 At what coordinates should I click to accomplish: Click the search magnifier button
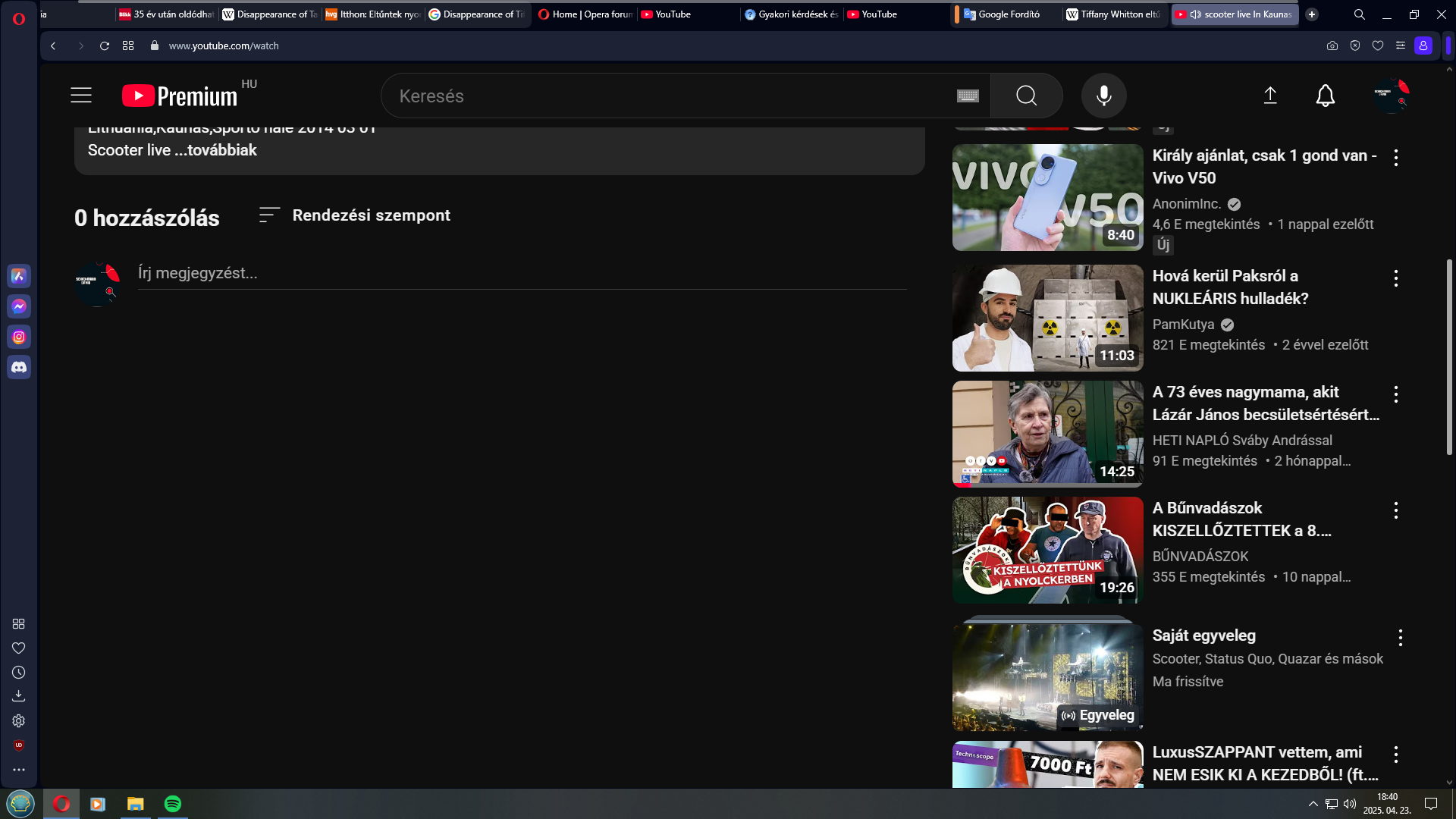[1026, 96]
